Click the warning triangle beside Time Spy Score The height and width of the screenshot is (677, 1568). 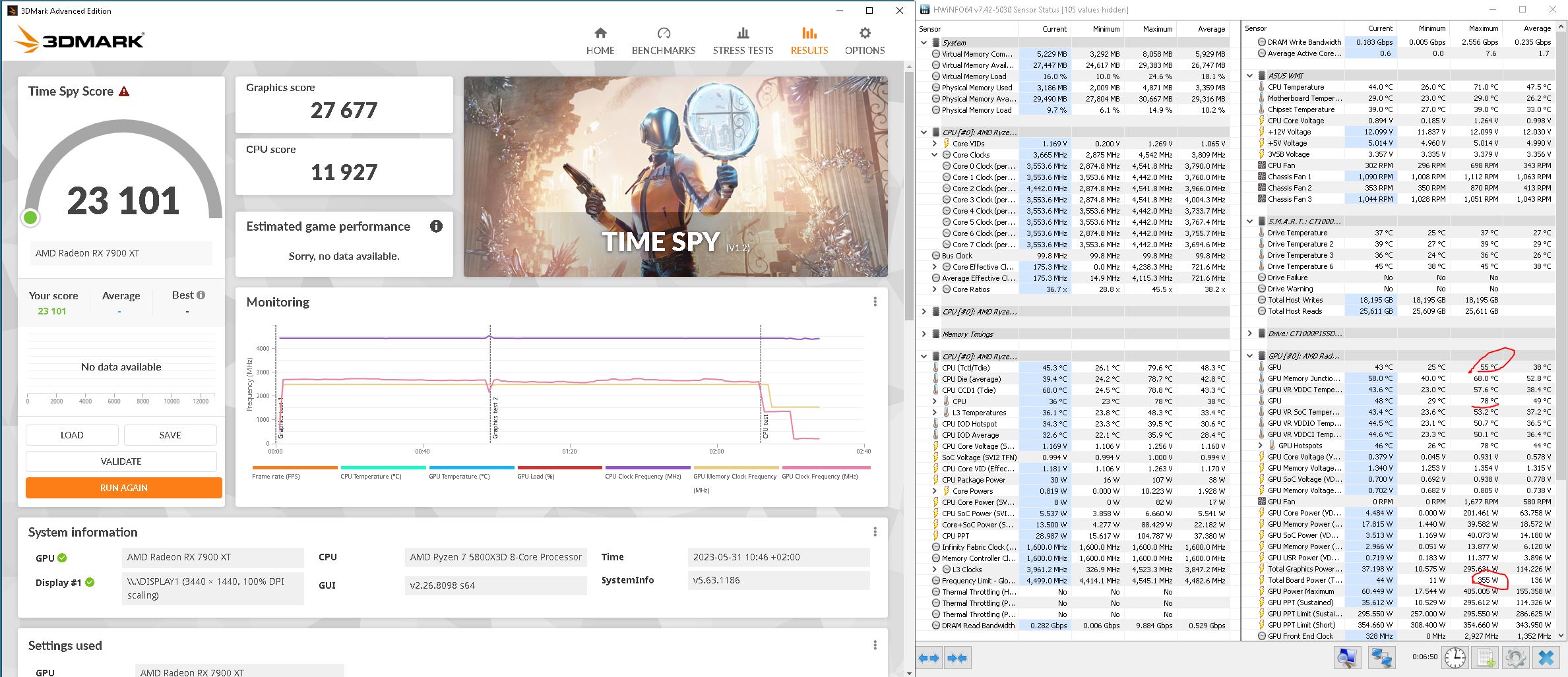[x=124, y=92]
